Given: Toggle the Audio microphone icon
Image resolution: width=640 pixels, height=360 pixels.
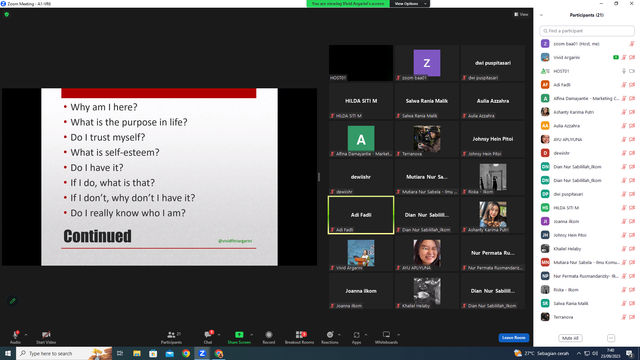Looking at the screenshot, I should pyautogui.click(x=16, y=335).
